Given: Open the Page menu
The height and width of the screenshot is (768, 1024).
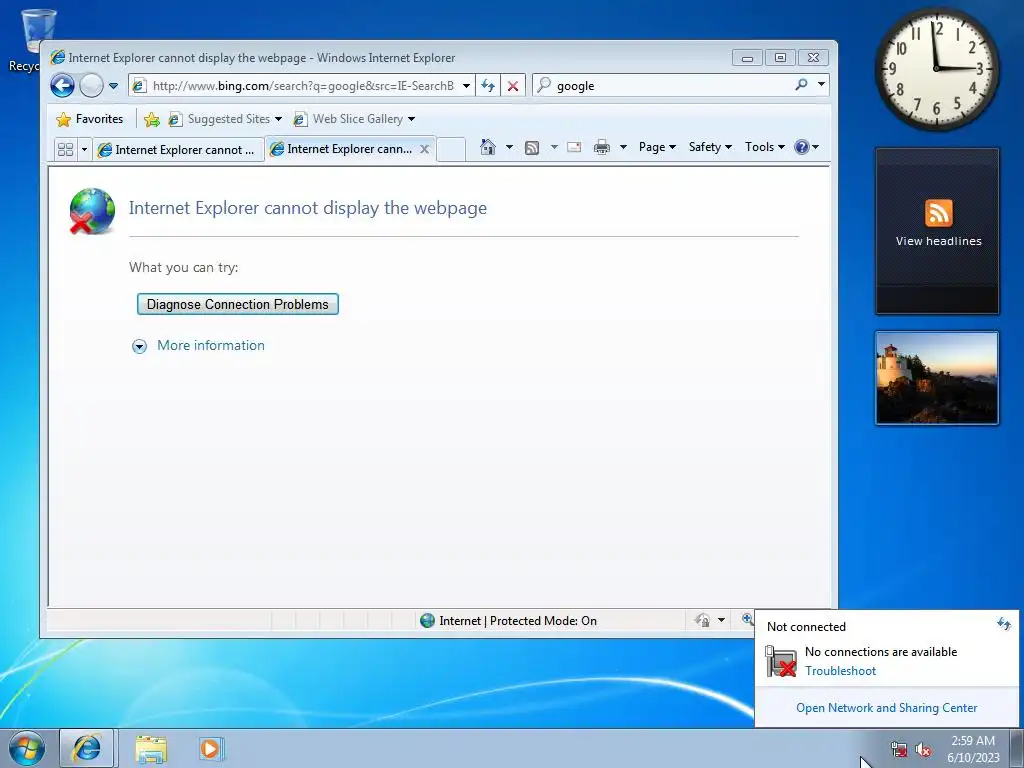Looking at the screenshot, I should point(657,147).
